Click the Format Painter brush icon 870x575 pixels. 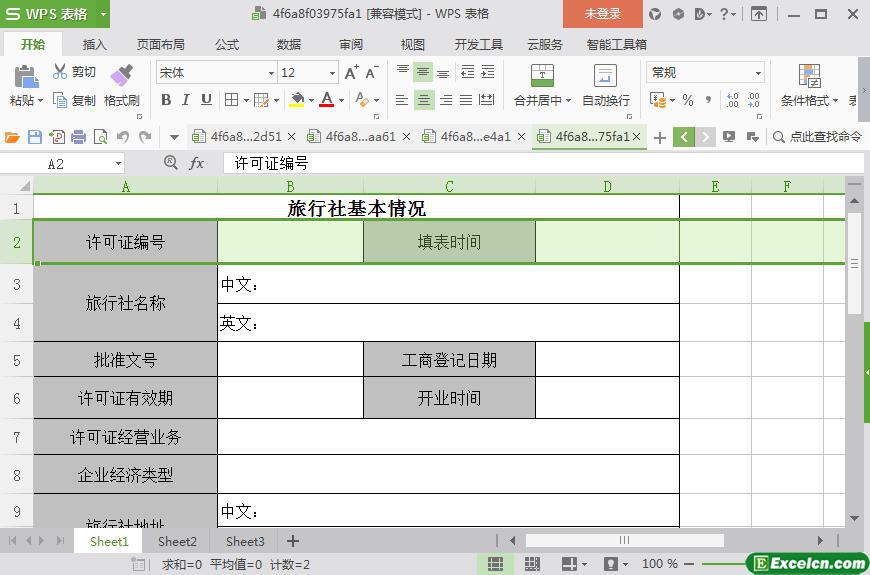coord(121,76)
